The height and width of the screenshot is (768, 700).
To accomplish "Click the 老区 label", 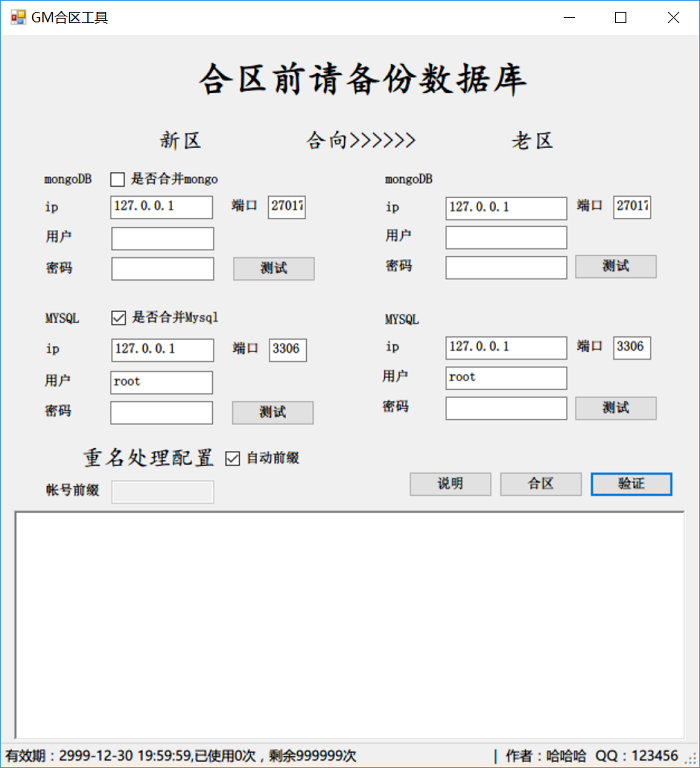I will (533, 141).
